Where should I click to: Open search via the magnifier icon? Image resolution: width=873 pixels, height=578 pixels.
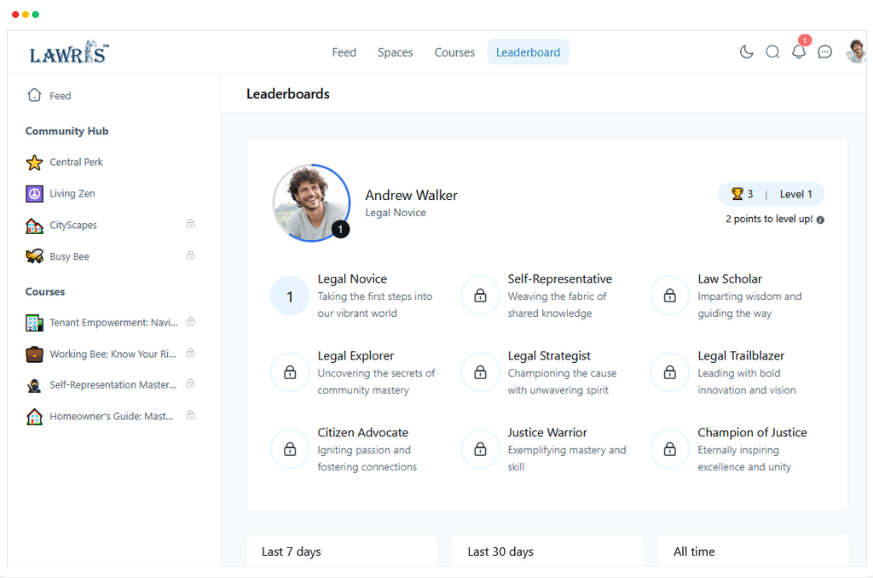[772, 52]
